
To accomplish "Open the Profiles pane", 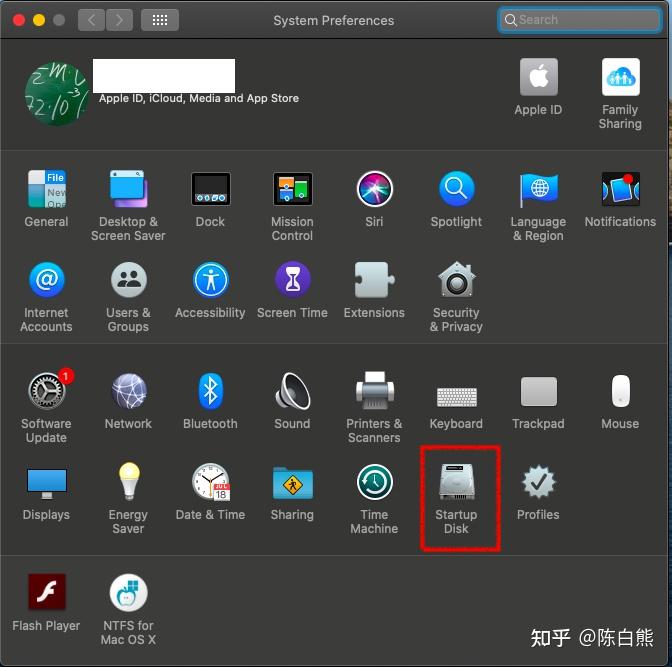I will (x=539, y=482).
